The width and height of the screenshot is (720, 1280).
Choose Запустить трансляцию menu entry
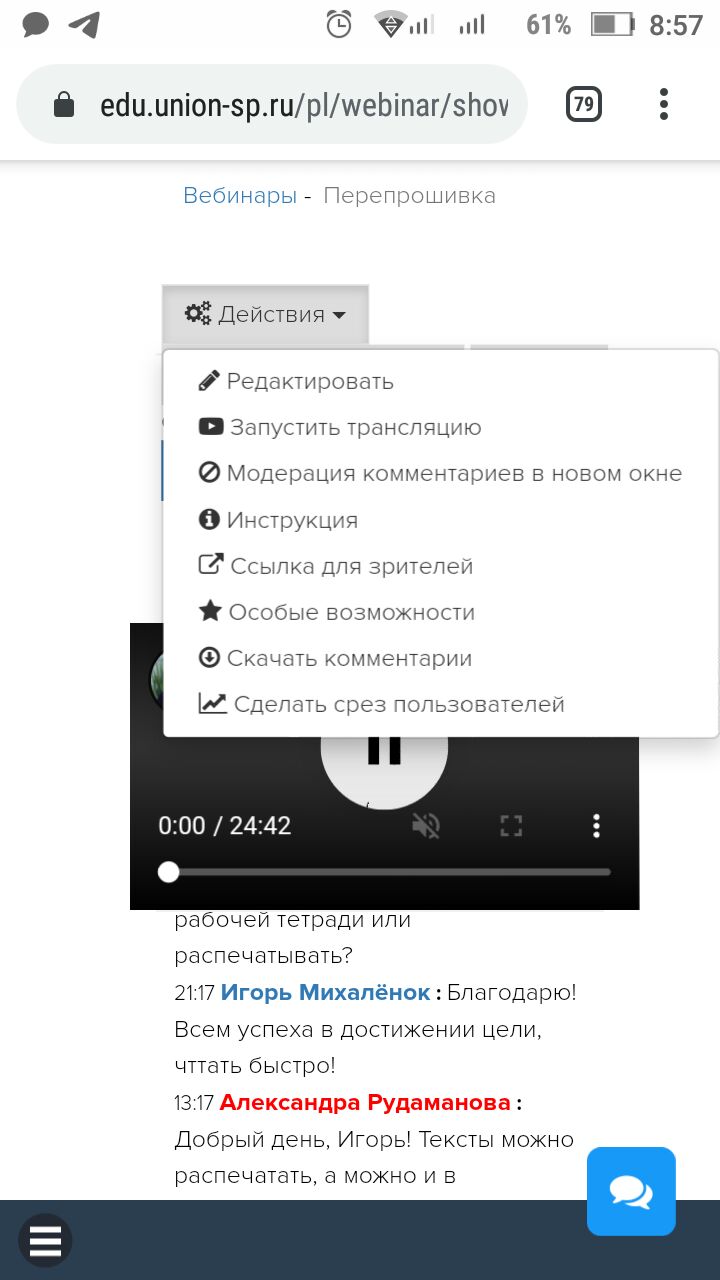click(x=340, y=427)
